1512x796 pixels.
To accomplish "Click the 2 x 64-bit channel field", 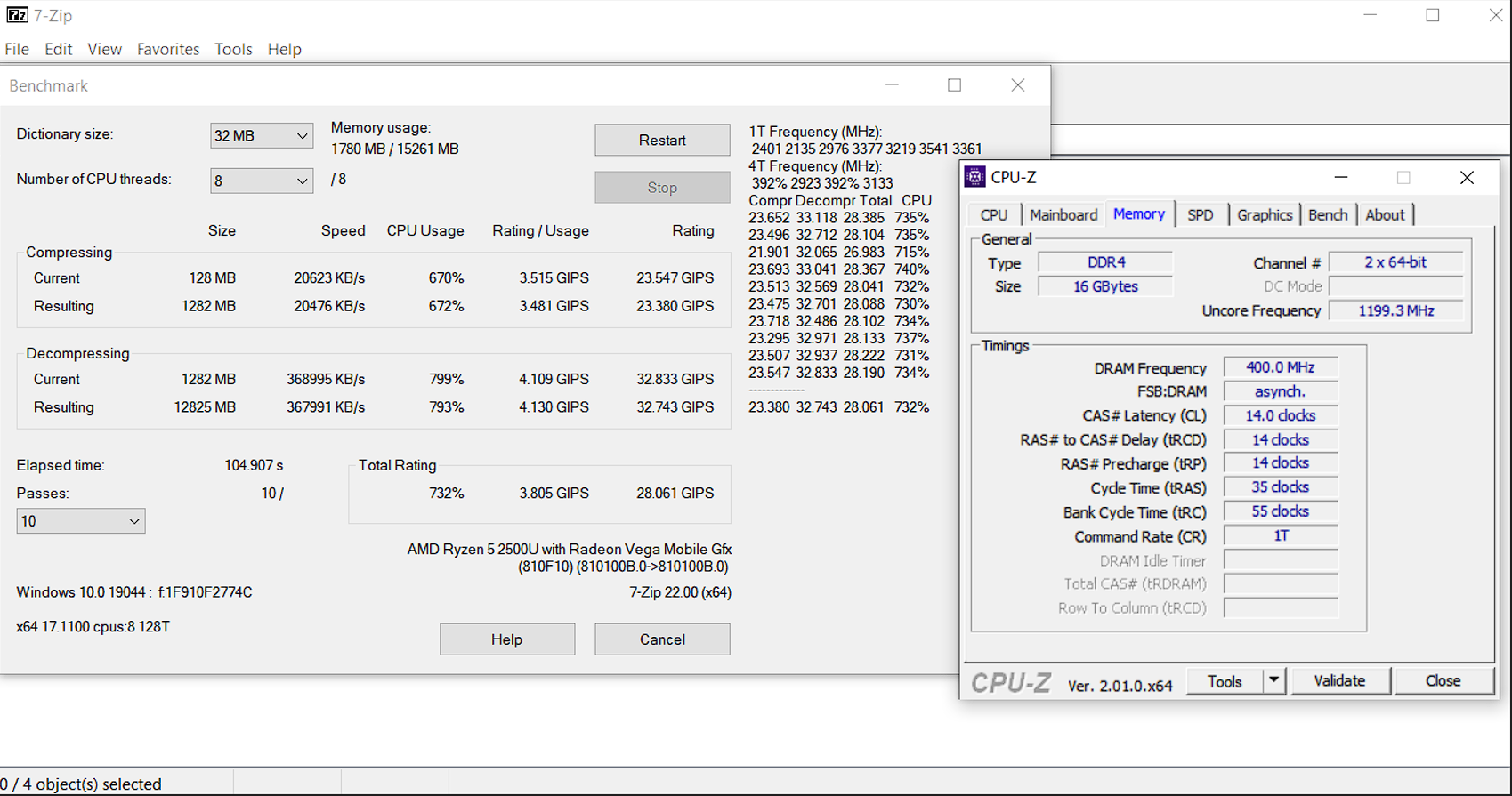I will [1395, 262].
